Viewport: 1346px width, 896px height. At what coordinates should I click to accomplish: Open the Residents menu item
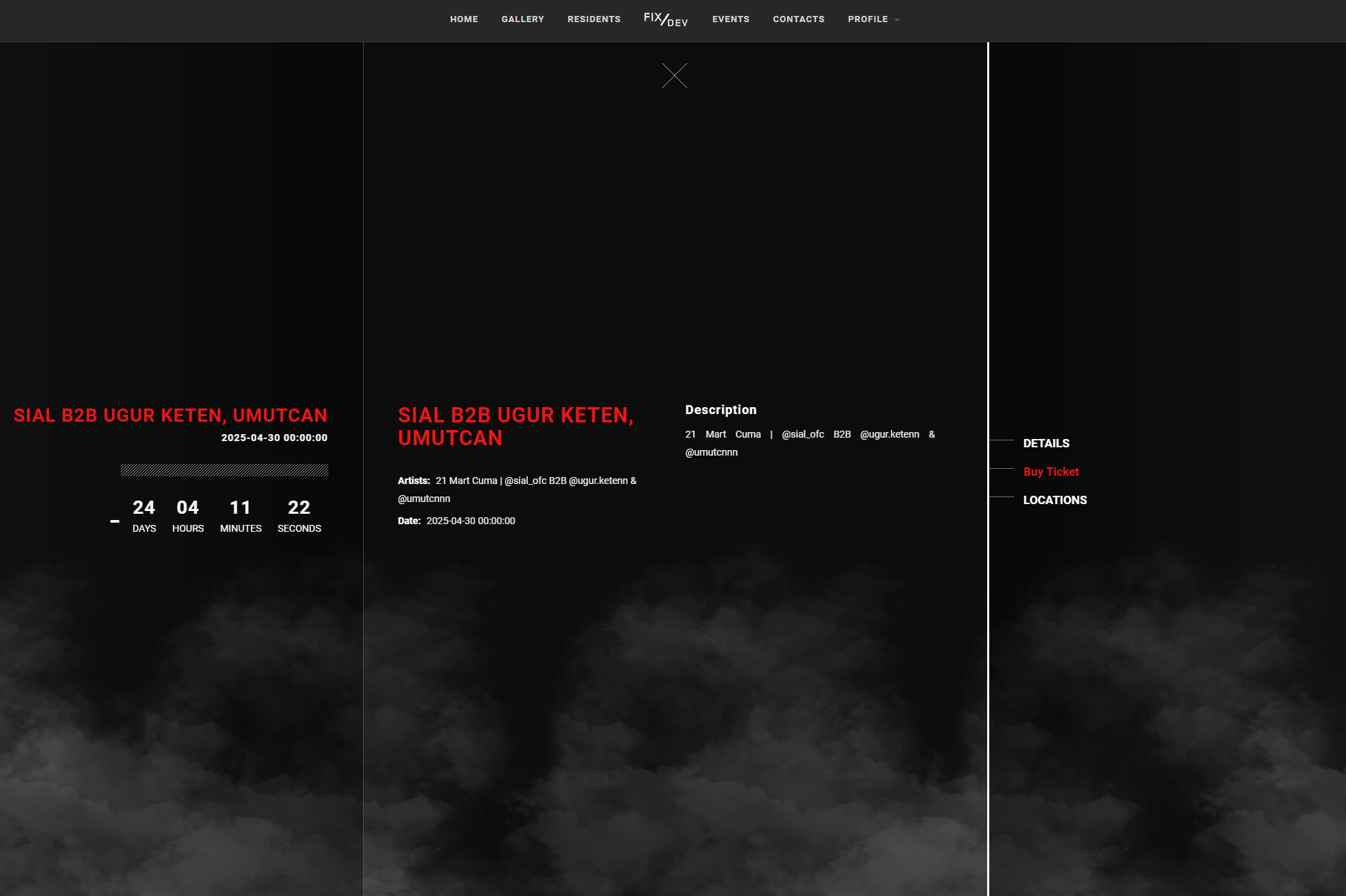tap(594, 19)
